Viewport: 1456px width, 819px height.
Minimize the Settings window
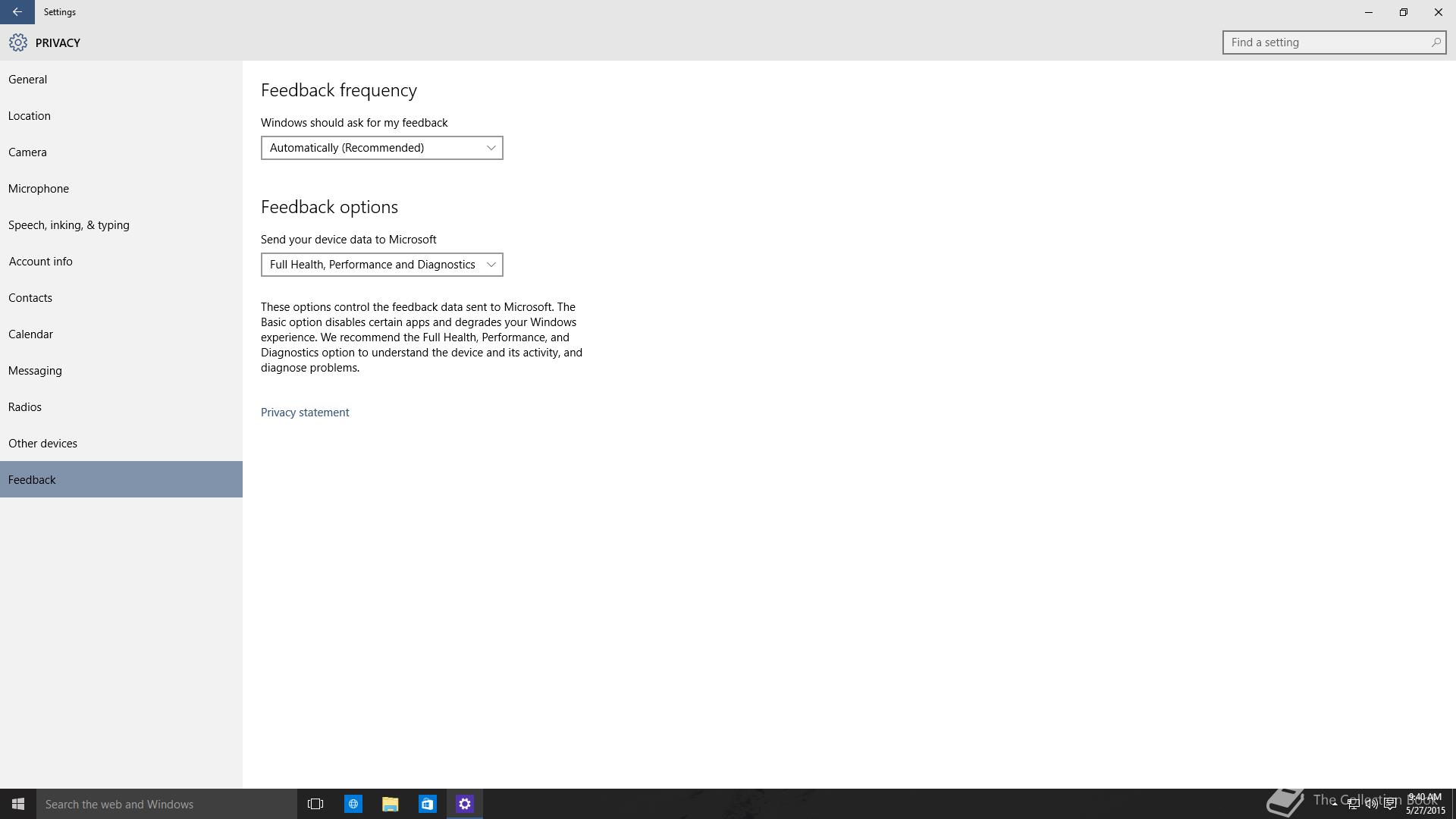click(1369, 12)
